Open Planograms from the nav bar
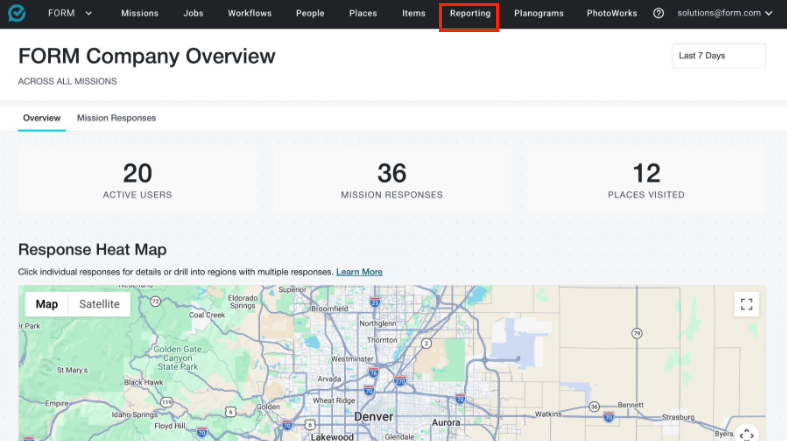The width and height of the screenshot is (787, 441). pos(539,14)
